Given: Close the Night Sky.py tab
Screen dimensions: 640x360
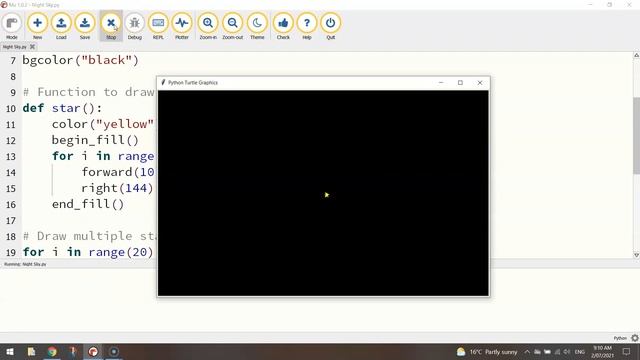Looking at the screenshot, I should [x=32, y=47].
